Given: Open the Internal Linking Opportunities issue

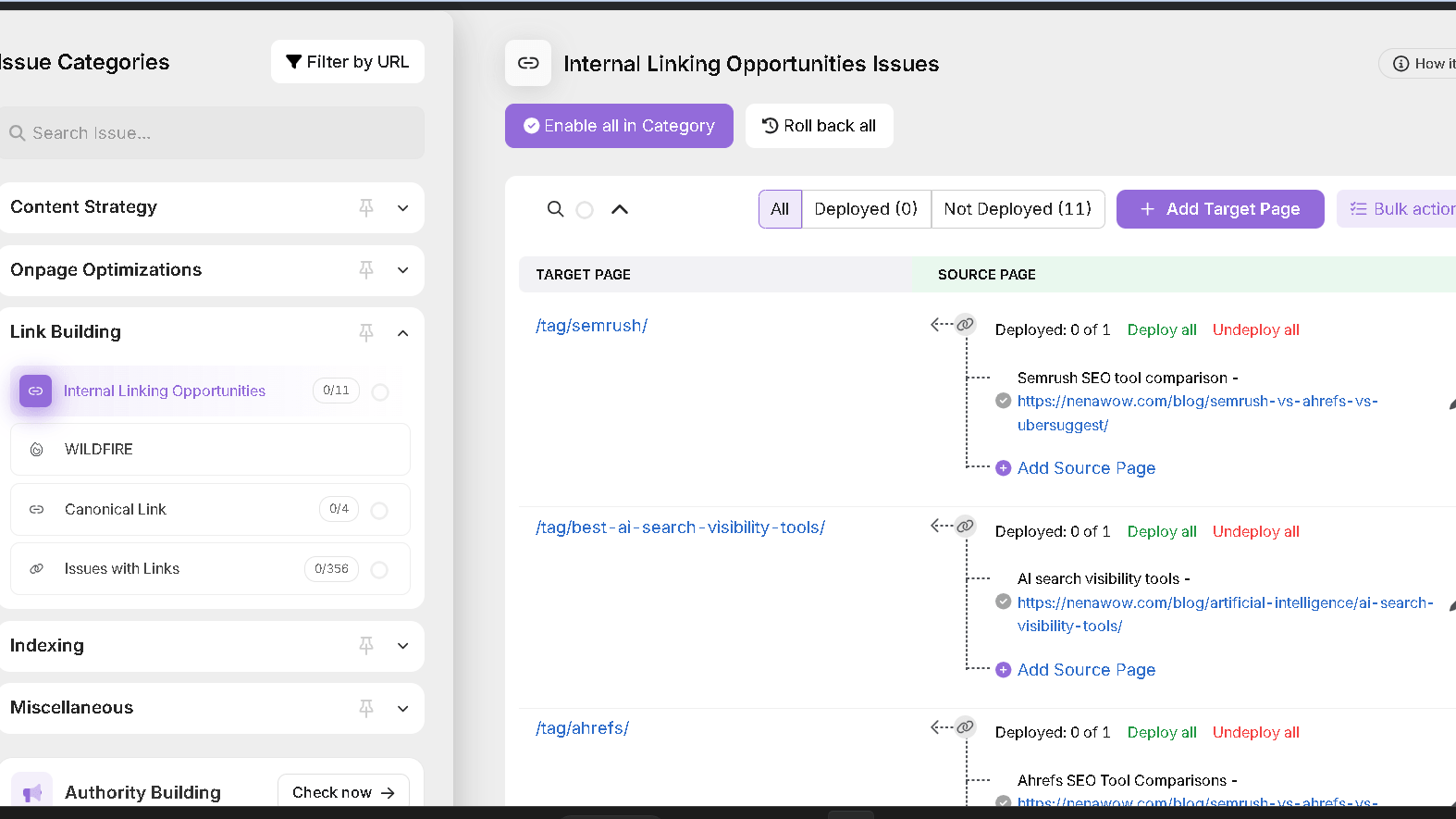Looking at the screenshot, I should [x=164, y=391].
